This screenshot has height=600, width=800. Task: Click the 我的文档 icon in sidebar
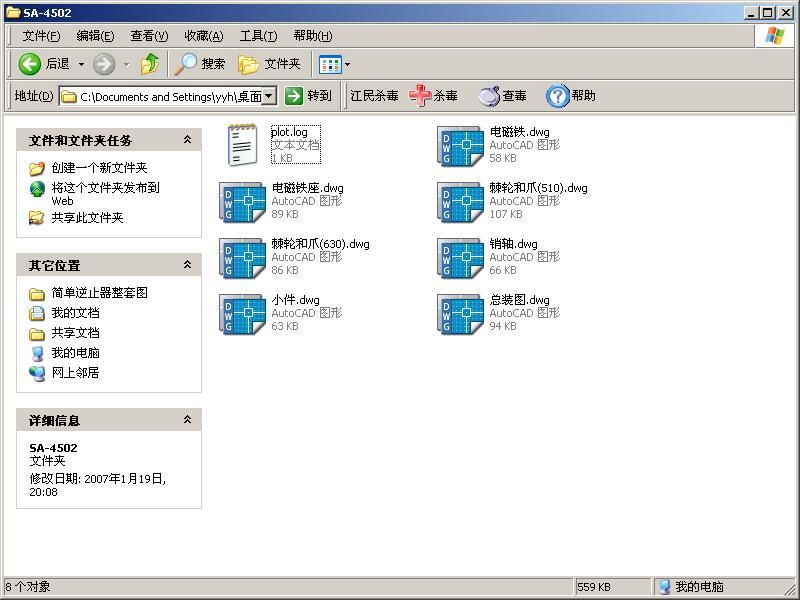[37, 313]
